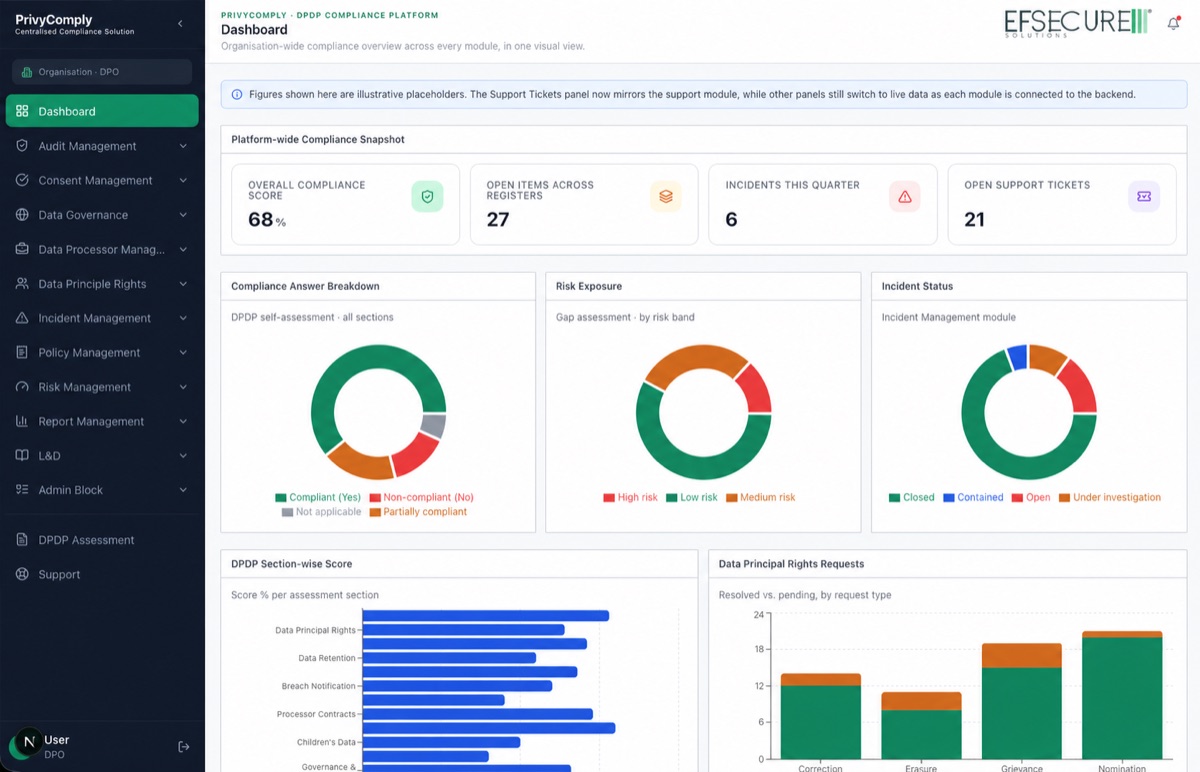Viewport: 1200px width, 772px height.
Task: Click the Policy Management document icon
Action: click(x=22, y=352)
